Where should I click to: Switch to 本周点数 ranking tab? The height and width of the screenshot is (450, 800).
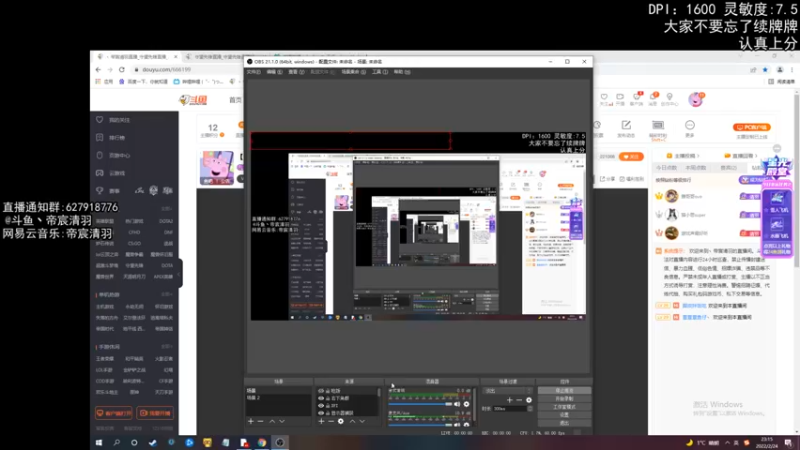695,168
